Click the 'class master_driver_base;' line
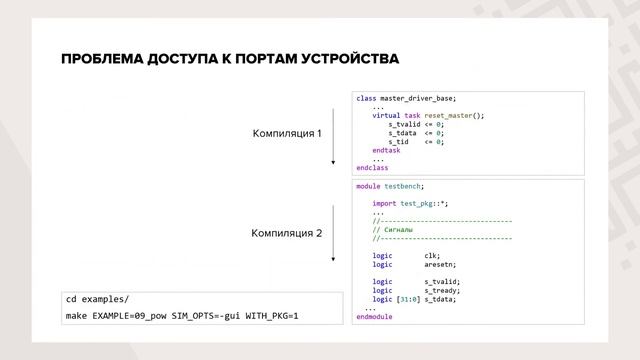The width and height of the screenshot is (640, 360). tap(406, 98)
